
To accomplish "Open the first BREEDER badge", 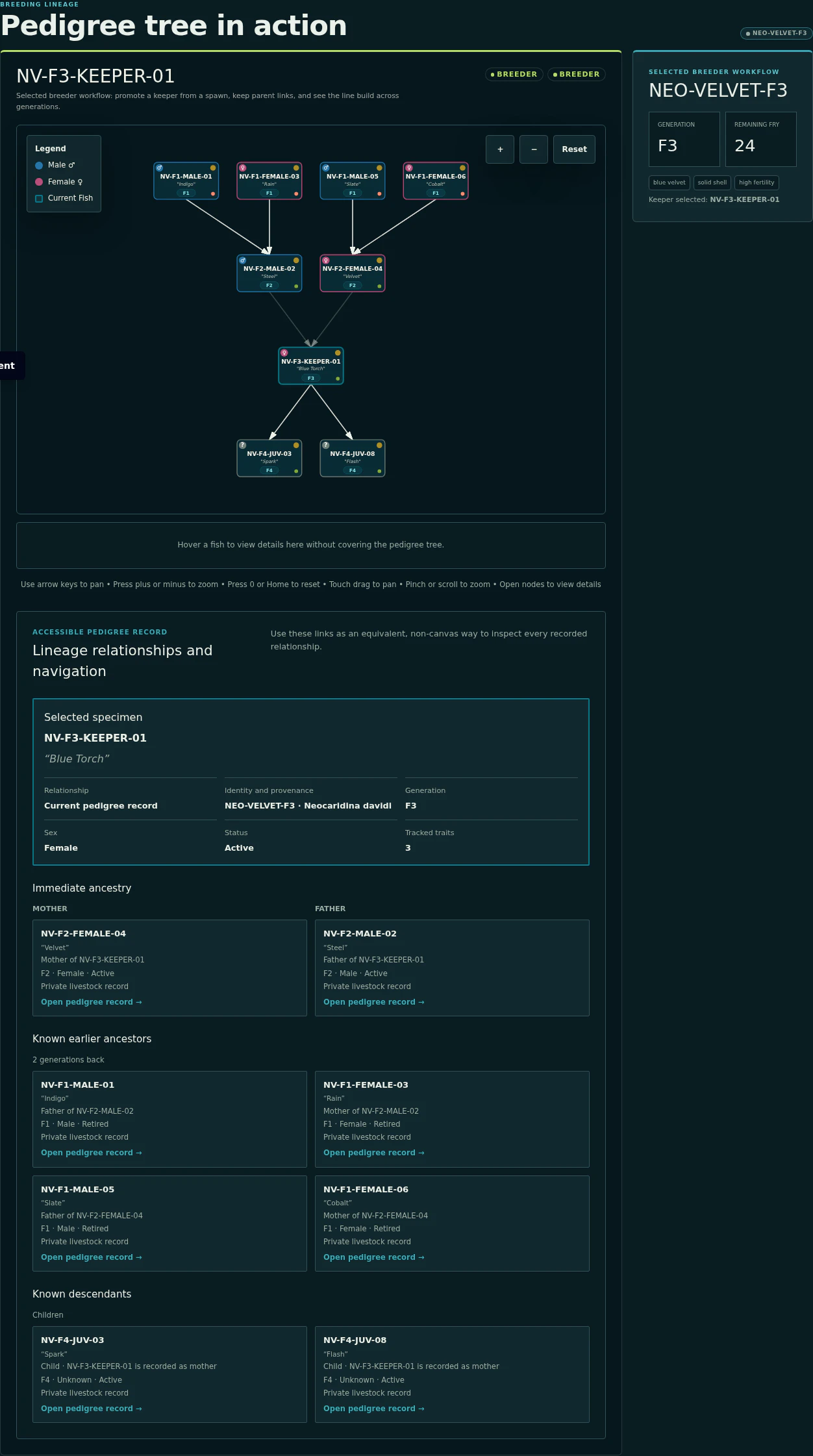I will [x=514, y=74].
